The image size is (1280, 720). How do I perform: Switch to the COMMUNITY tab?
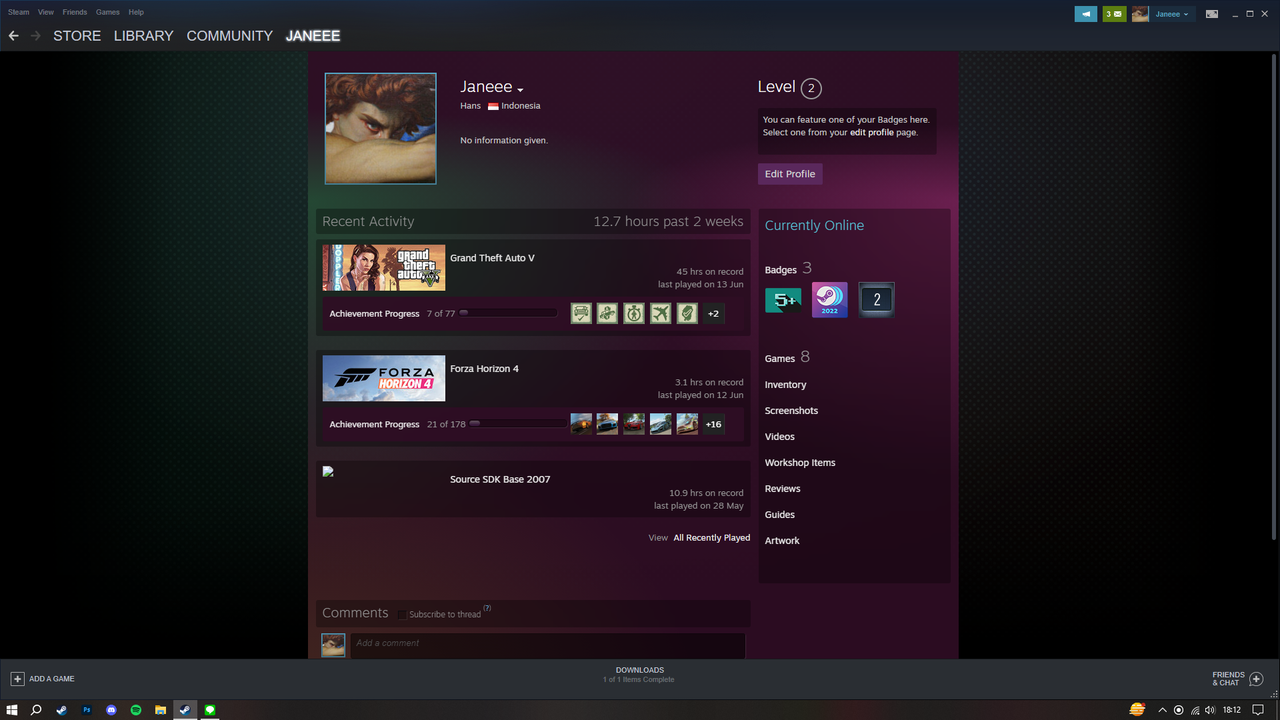pyautogui.click(x=230, y=36)
